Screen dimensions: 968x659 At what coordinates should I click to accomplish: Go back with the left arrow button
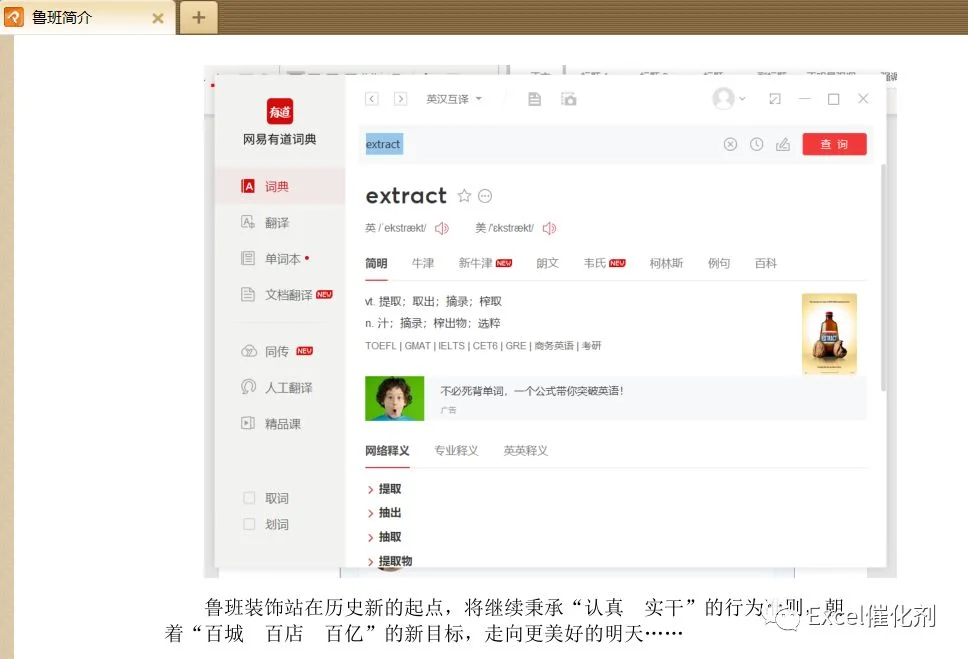372,99
